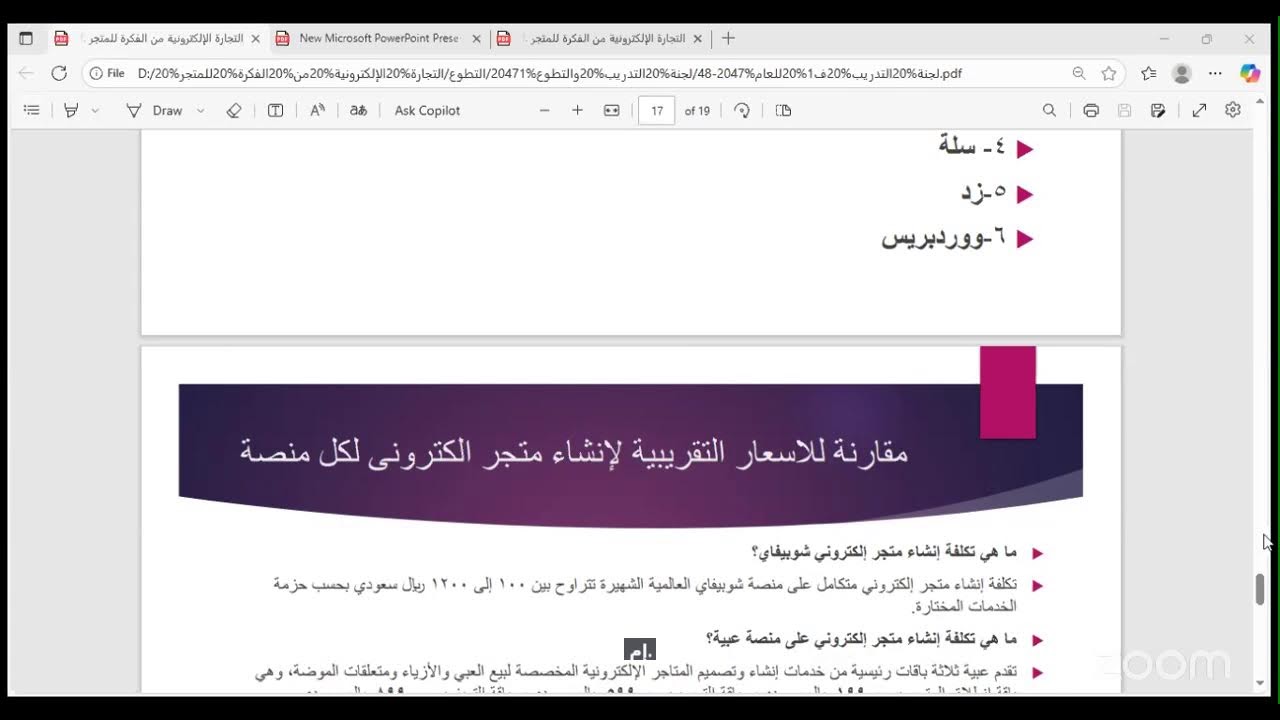This screenshot has height=720, width=1280.
Task: Click the vertical scrollbar thumb
Action: click(x=1260, y=589)
